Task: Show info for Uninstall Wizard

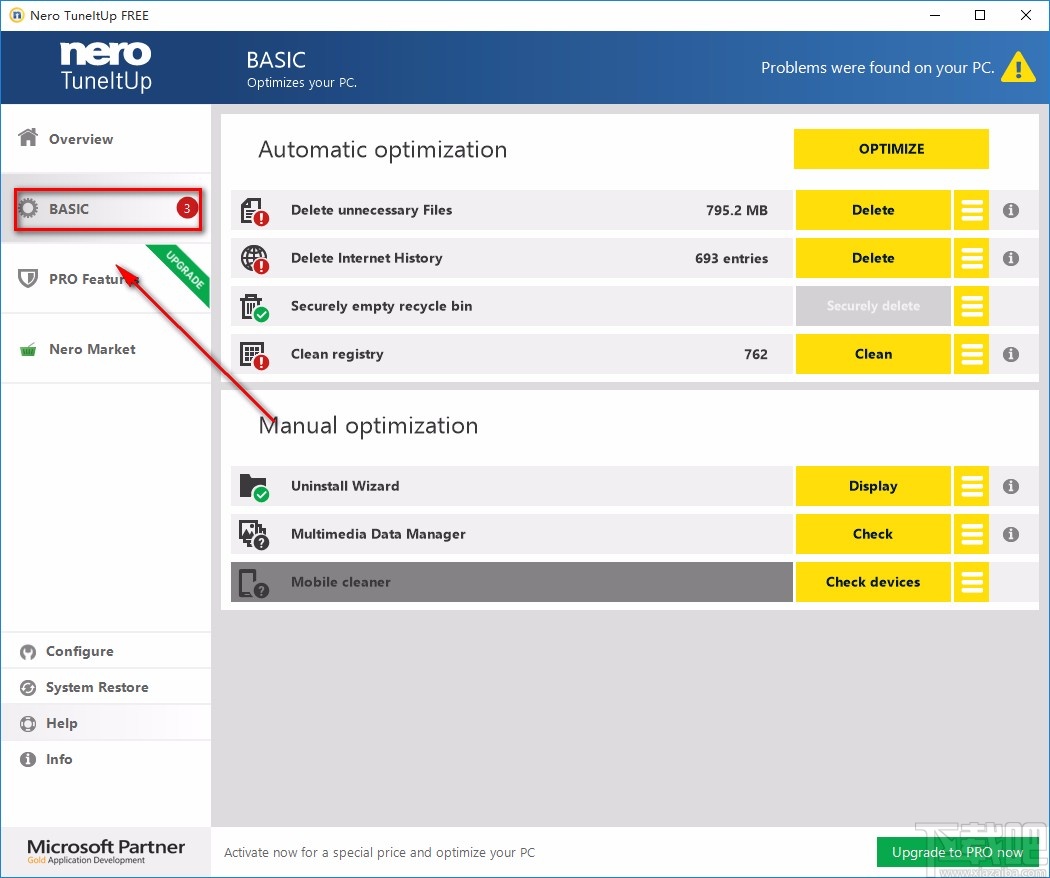Action: pos(1010,486)
